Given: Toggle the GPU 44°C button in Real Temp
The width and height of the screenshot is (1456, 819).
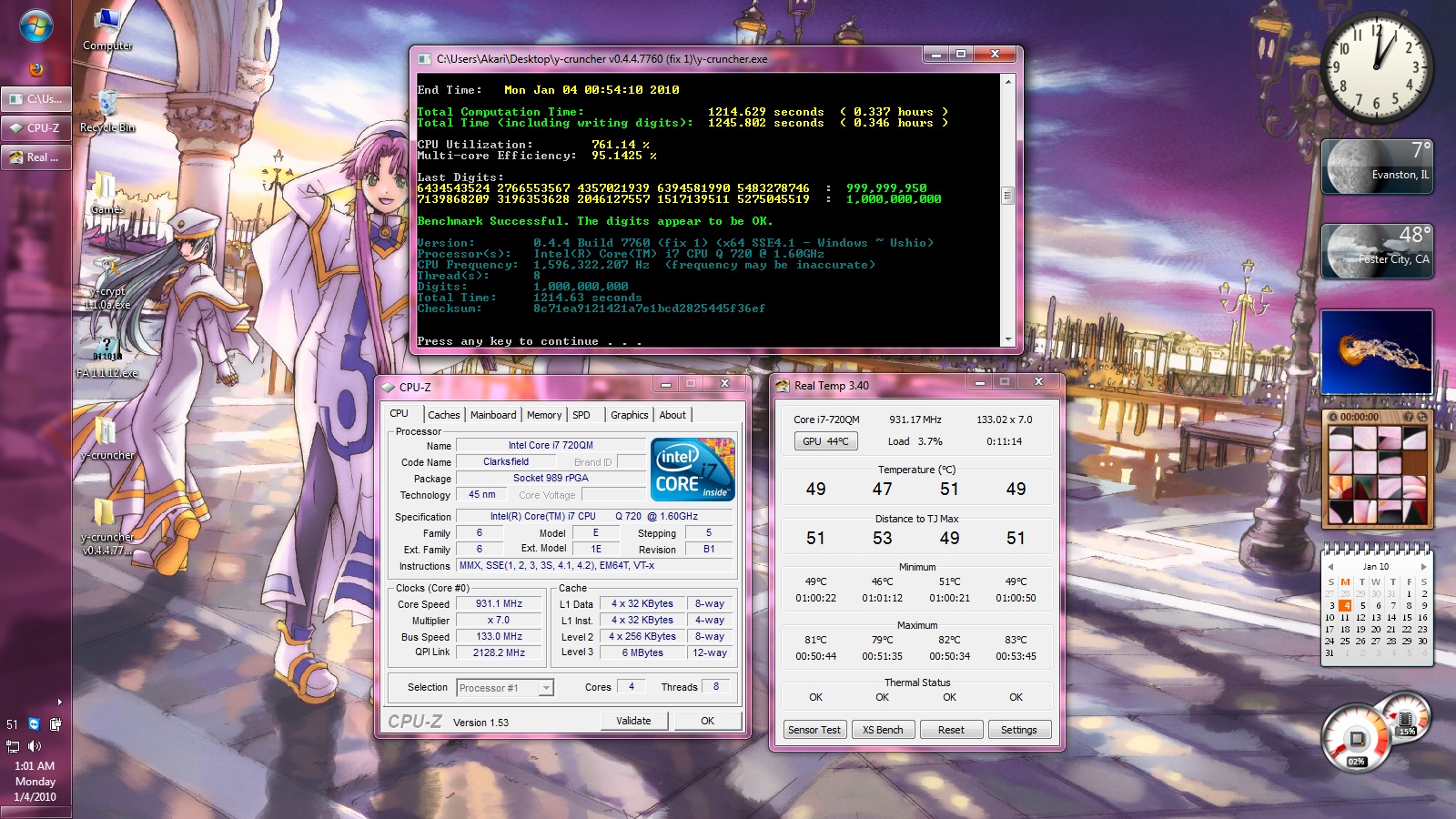Looking at the screenshot, I should (824, 441).
